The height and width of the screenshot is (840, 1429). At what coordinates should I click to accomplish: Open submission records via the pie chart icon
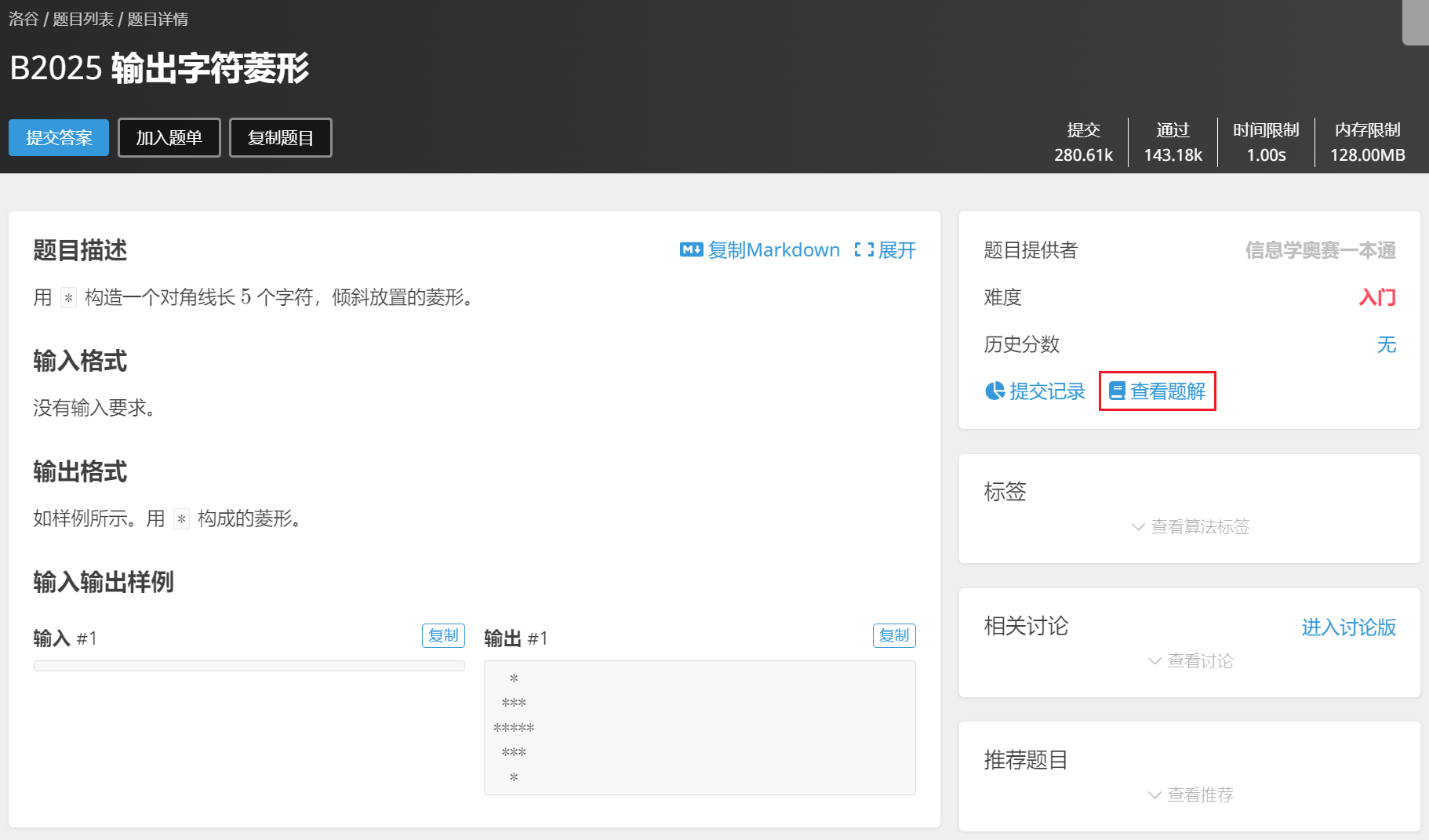[x=994, y=391]
